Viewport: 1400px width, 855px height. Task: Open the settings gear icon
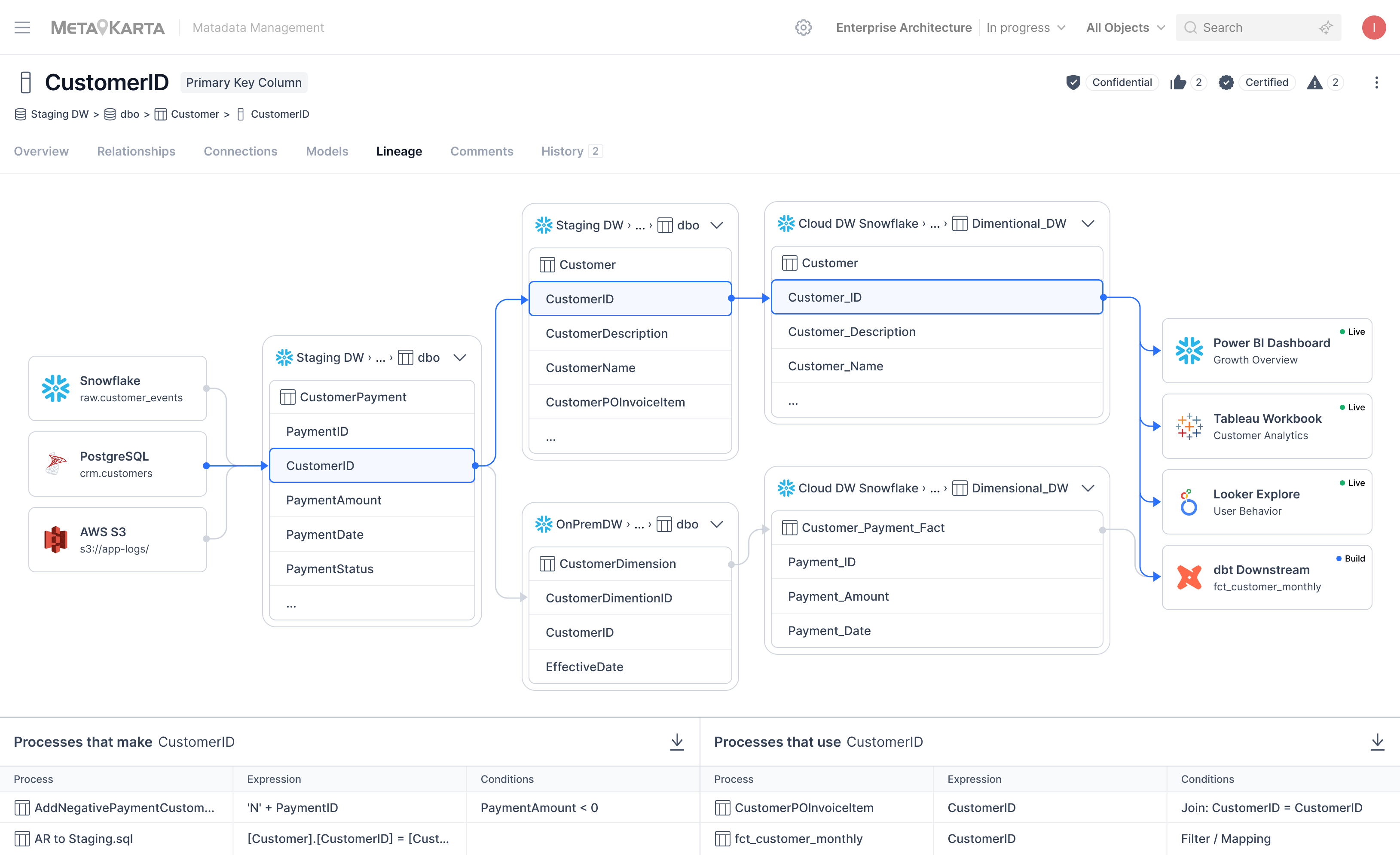point(803,27)
